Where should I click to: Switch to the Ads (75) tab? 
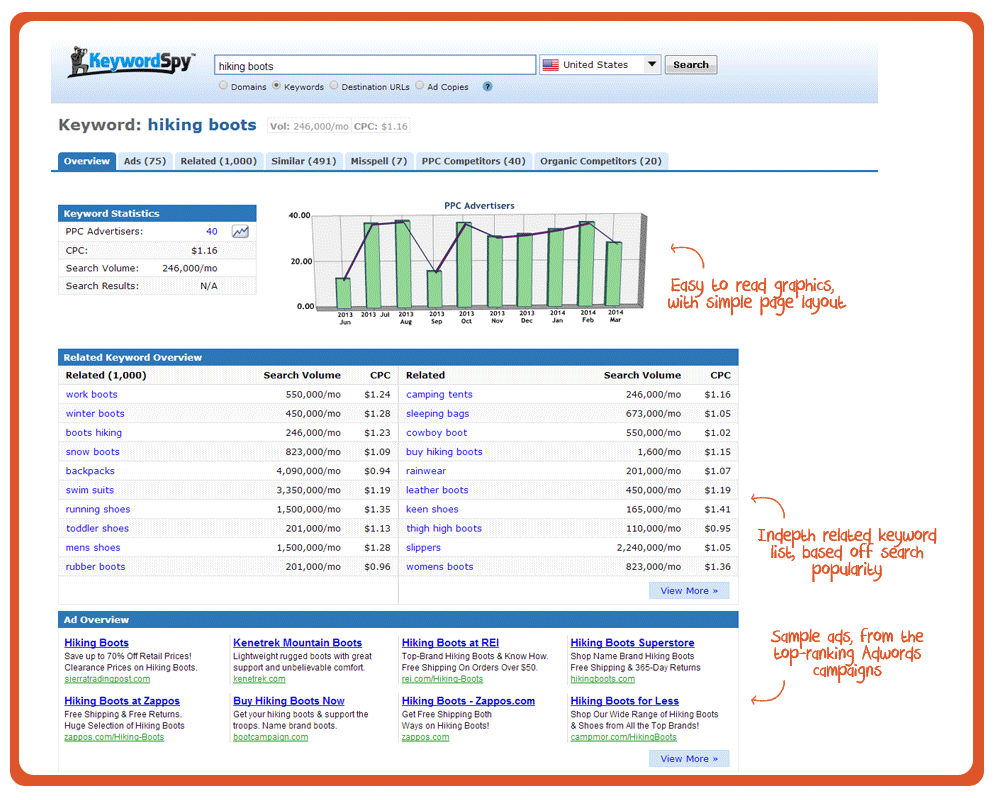pyautogui.click(x=145, y=161)
